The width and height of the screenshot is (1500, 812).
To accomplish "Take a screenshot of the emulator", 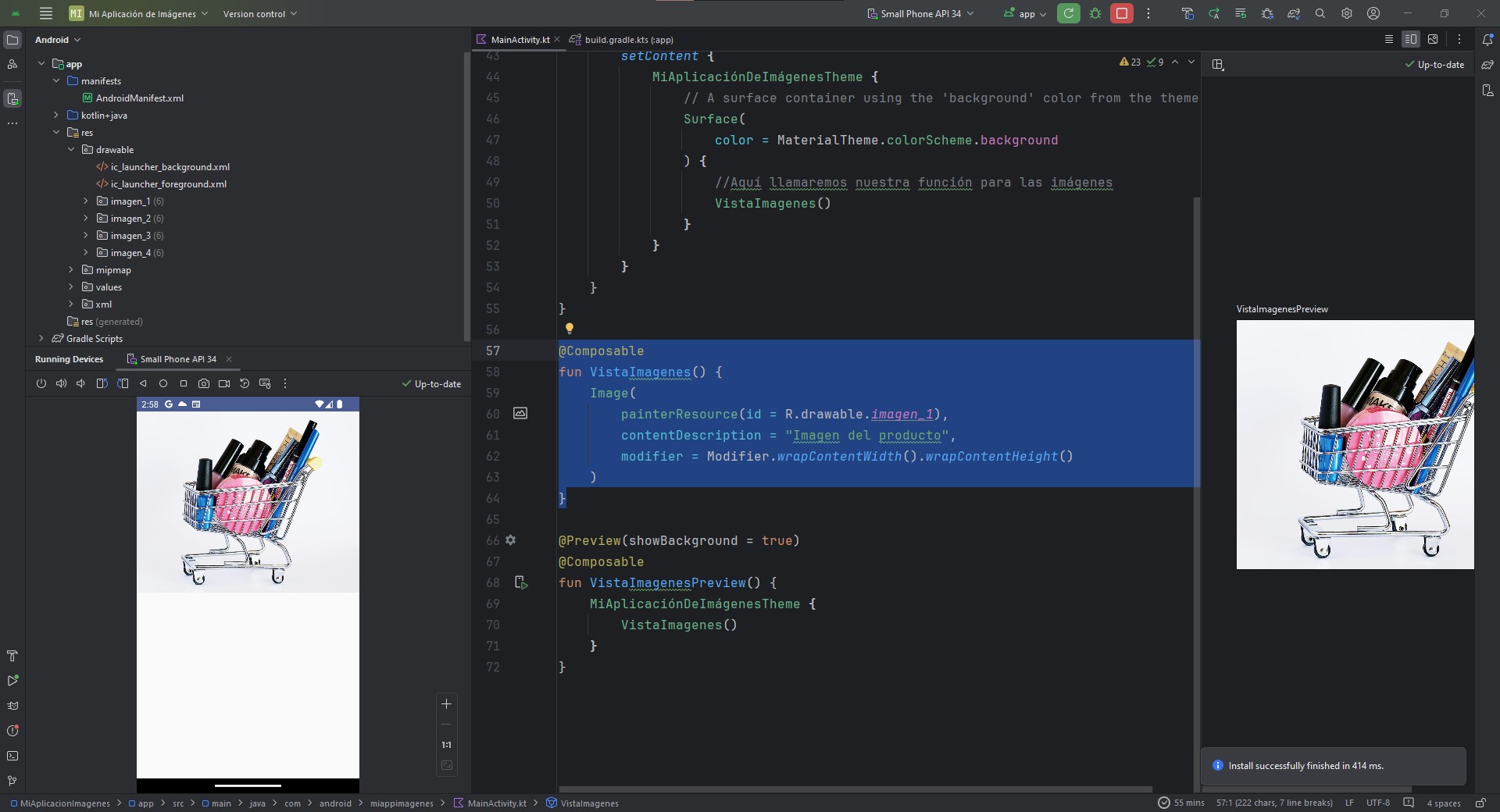I will coord(204,383).
